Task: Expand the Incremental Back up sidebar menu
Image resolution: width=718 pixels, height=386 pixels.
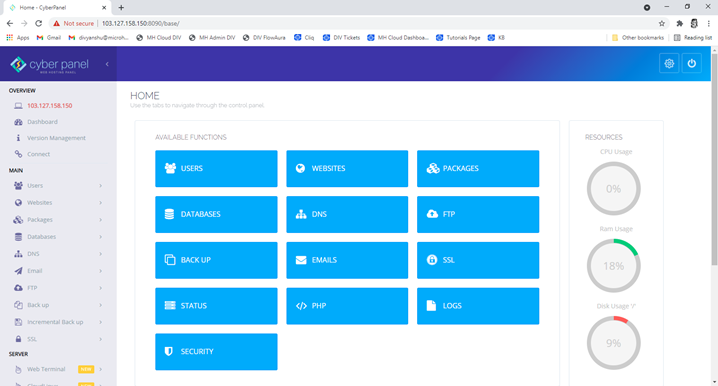Action: [58, 322]
